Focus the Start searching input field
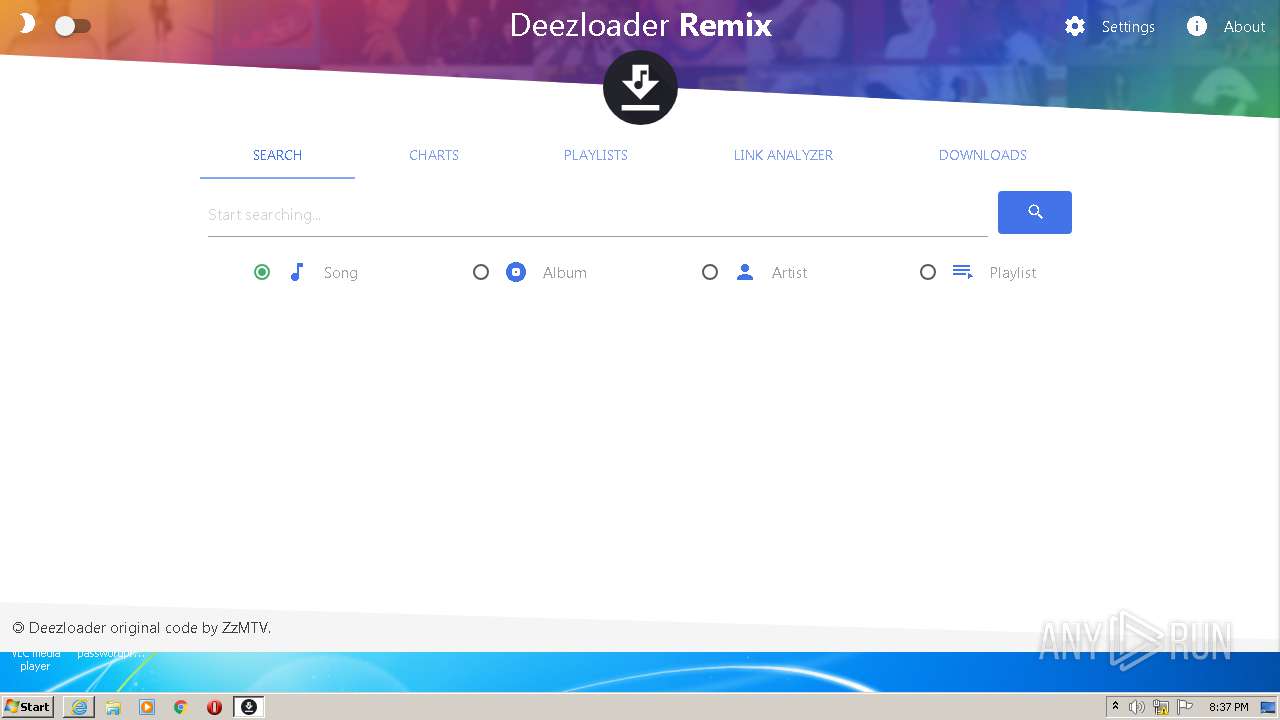The height and width of the screenshot is (720, 1280). [597, 215]
